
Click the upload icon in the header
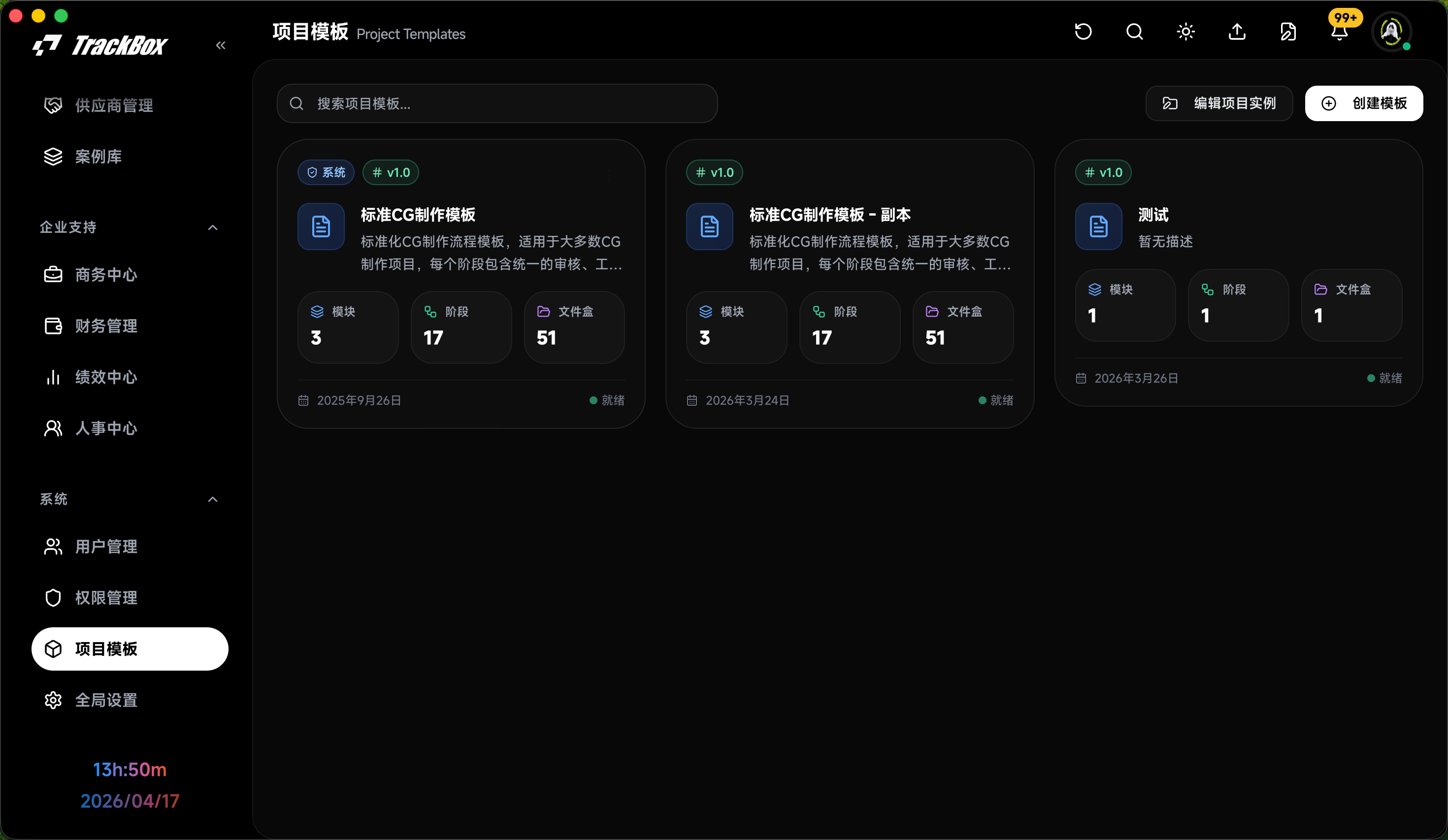click(1237, 32)
